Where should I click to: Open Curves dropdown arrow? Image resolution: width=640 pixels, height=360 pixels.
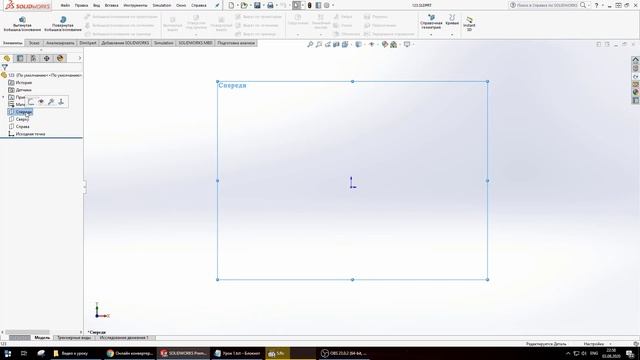point(452,35)
